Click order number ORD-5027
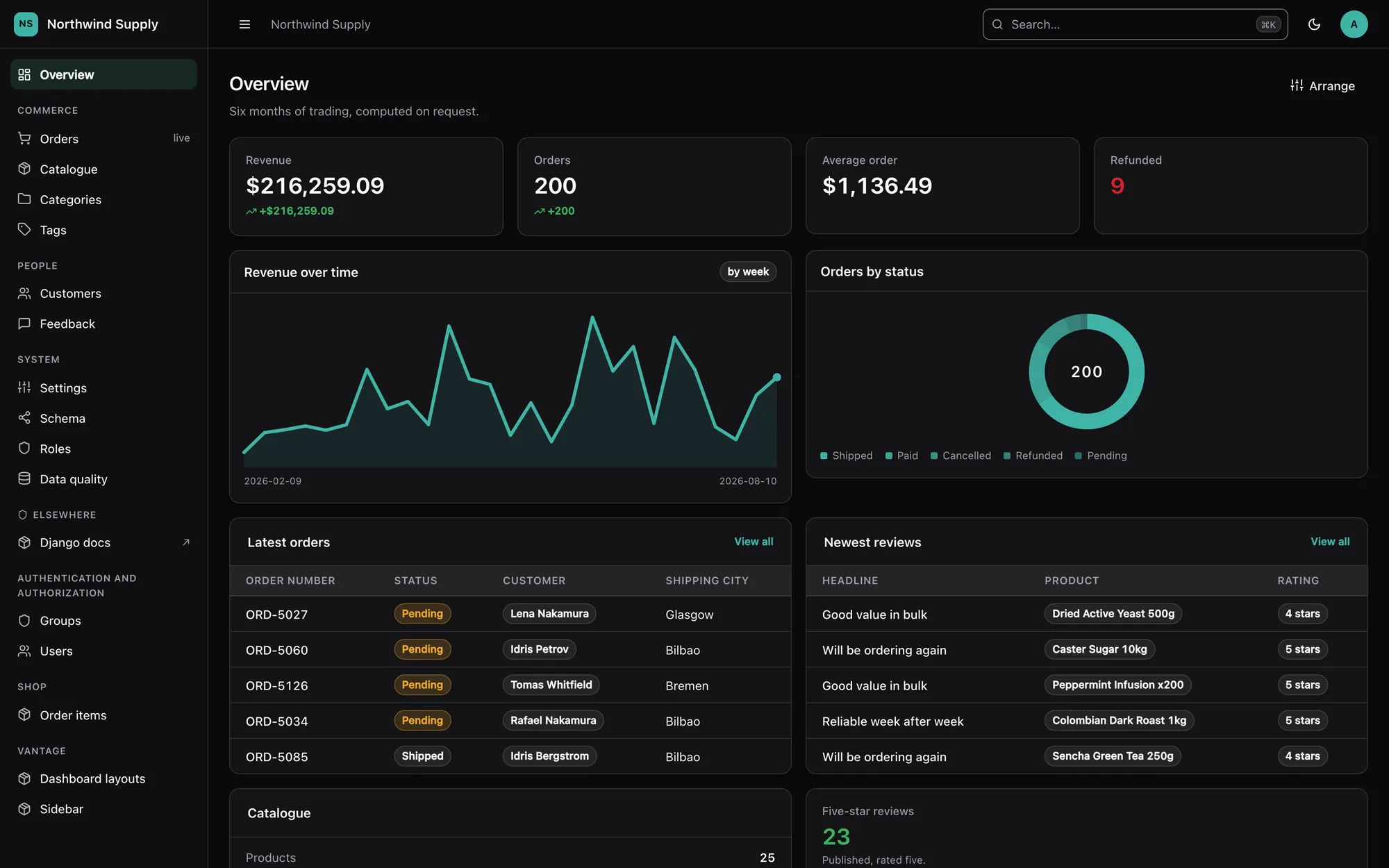Image resolution: width=1389 pixels, height=868 pixels. [276, 615]
